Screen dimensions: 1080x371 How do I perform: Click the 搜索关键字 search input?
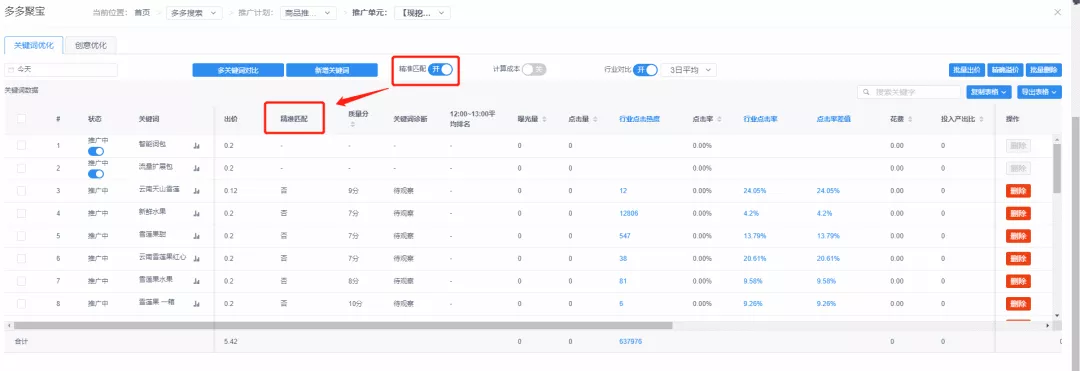(908, 92)
